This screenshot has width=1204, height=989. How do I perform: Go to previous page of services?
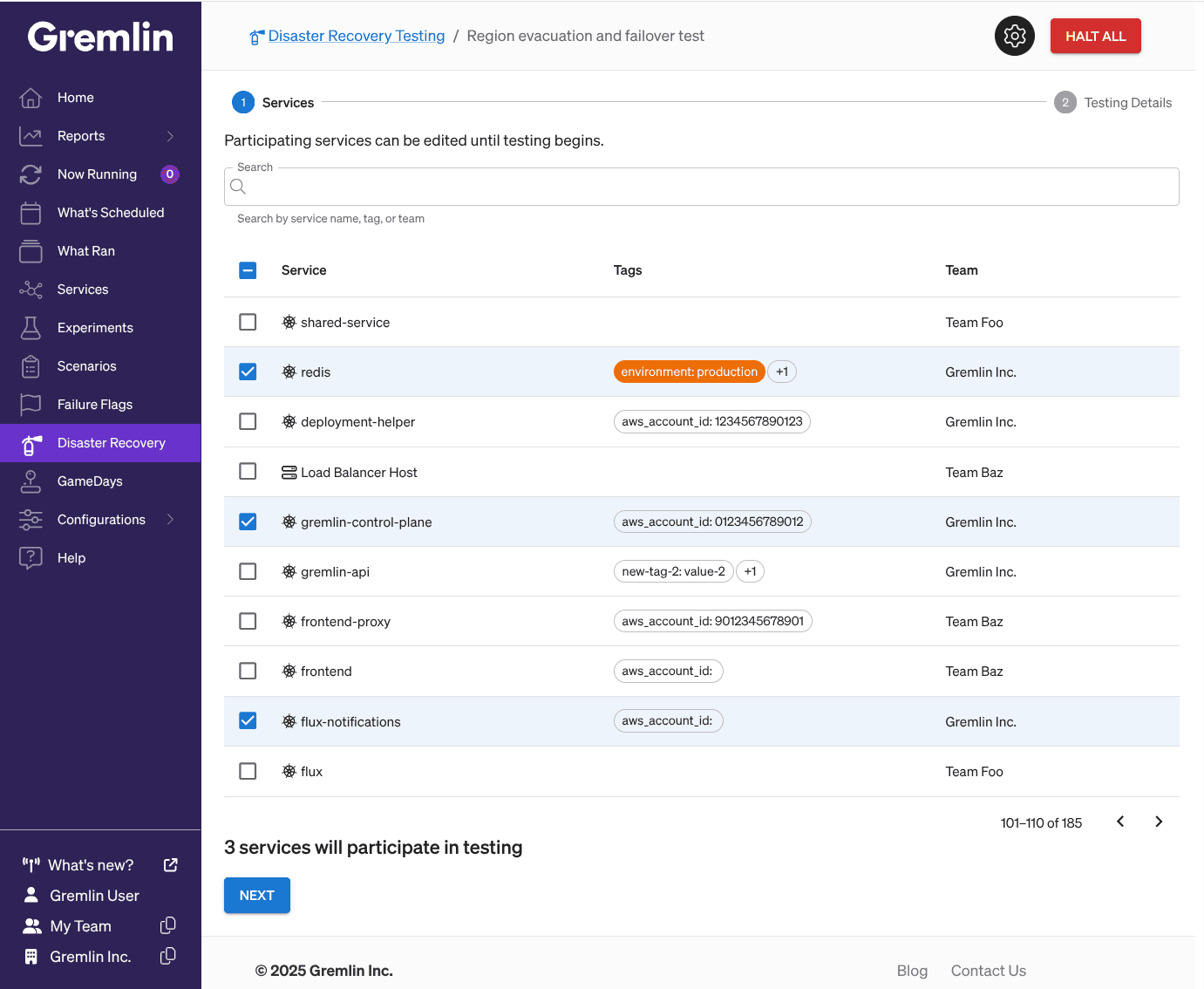pyautogui.click(x=1120, y=822)
